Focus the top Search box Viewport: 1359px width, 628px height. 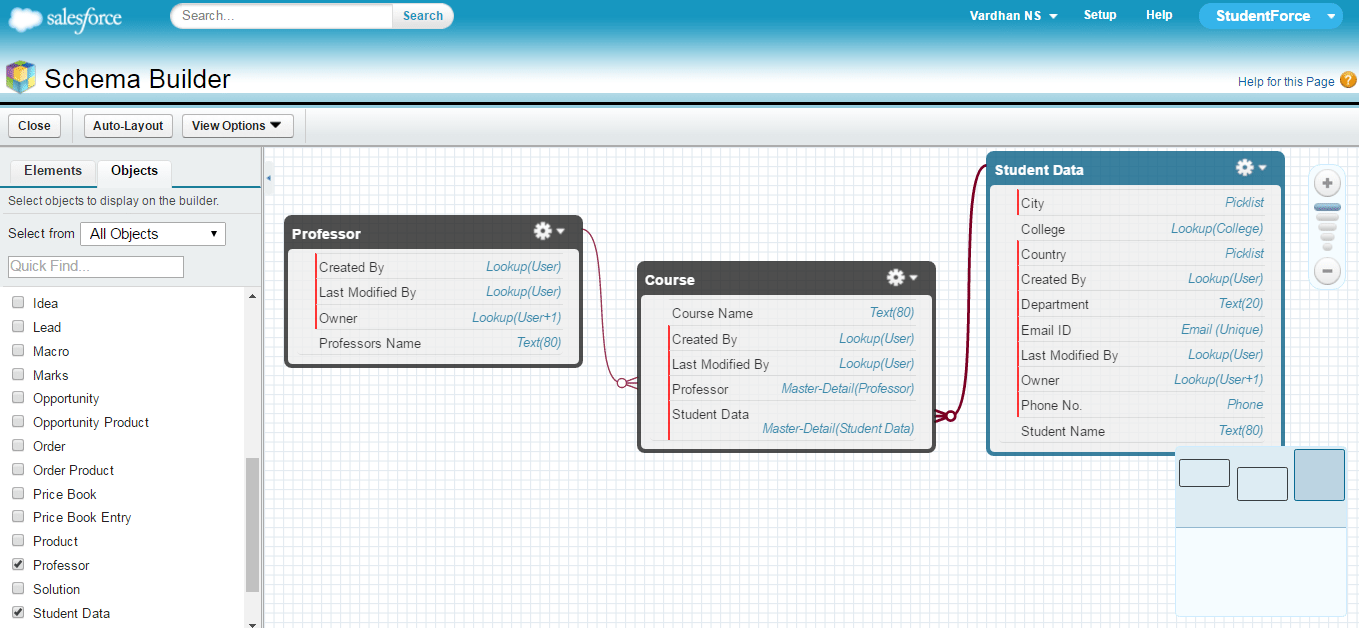[282, 16]
